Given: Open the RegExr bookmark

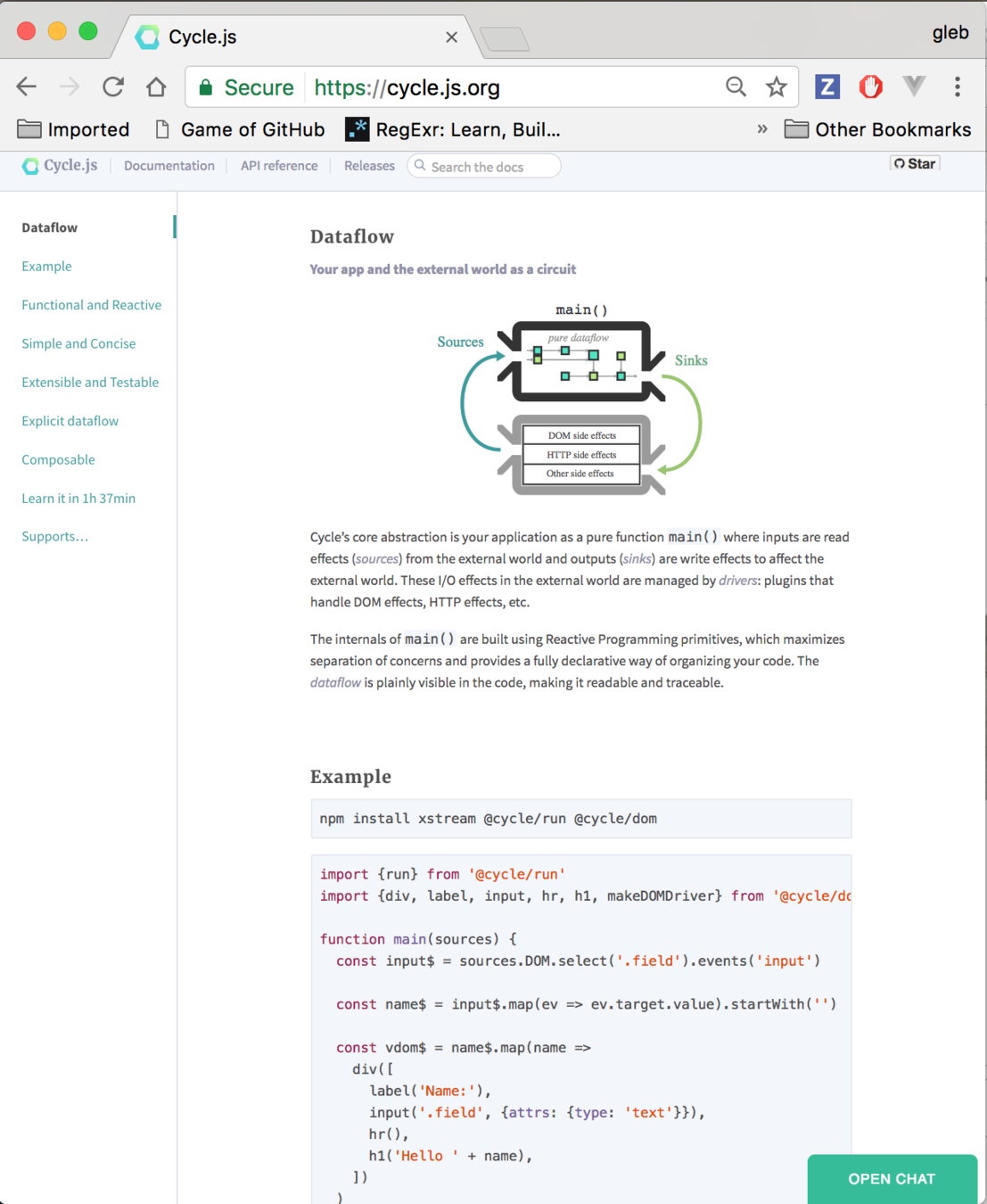Looking at the screenshot, I should (x=453, y=129).
